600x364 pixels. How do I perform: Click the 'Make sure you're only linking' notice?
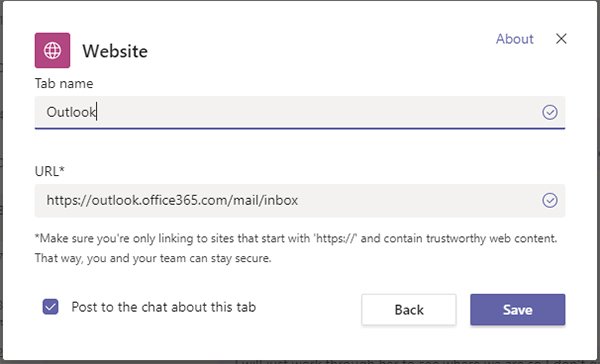[x=296, y=238]
